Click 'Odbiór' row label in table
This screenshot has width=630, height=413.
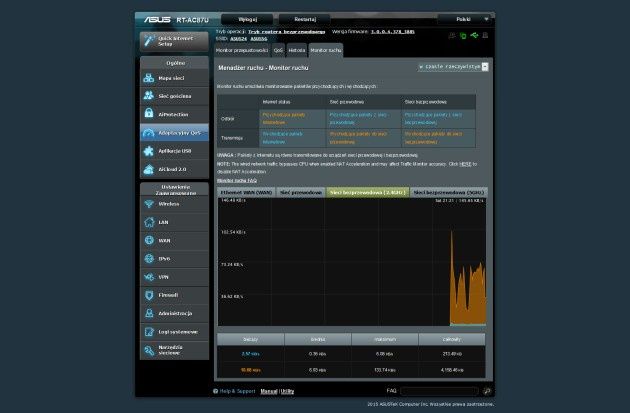228,119
